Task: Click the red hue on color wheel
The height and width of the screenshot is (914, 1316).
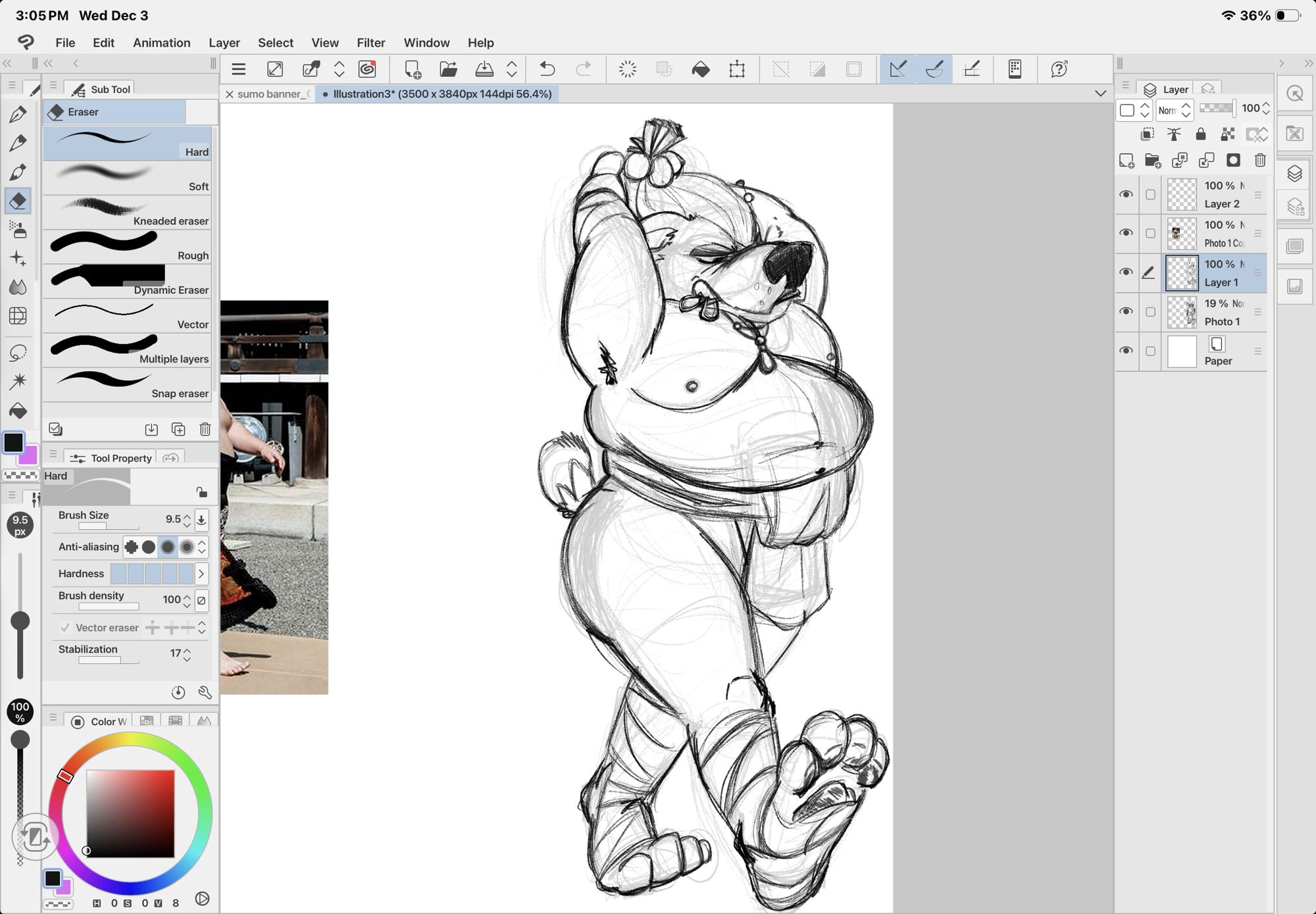Action: tap(65, 776)
